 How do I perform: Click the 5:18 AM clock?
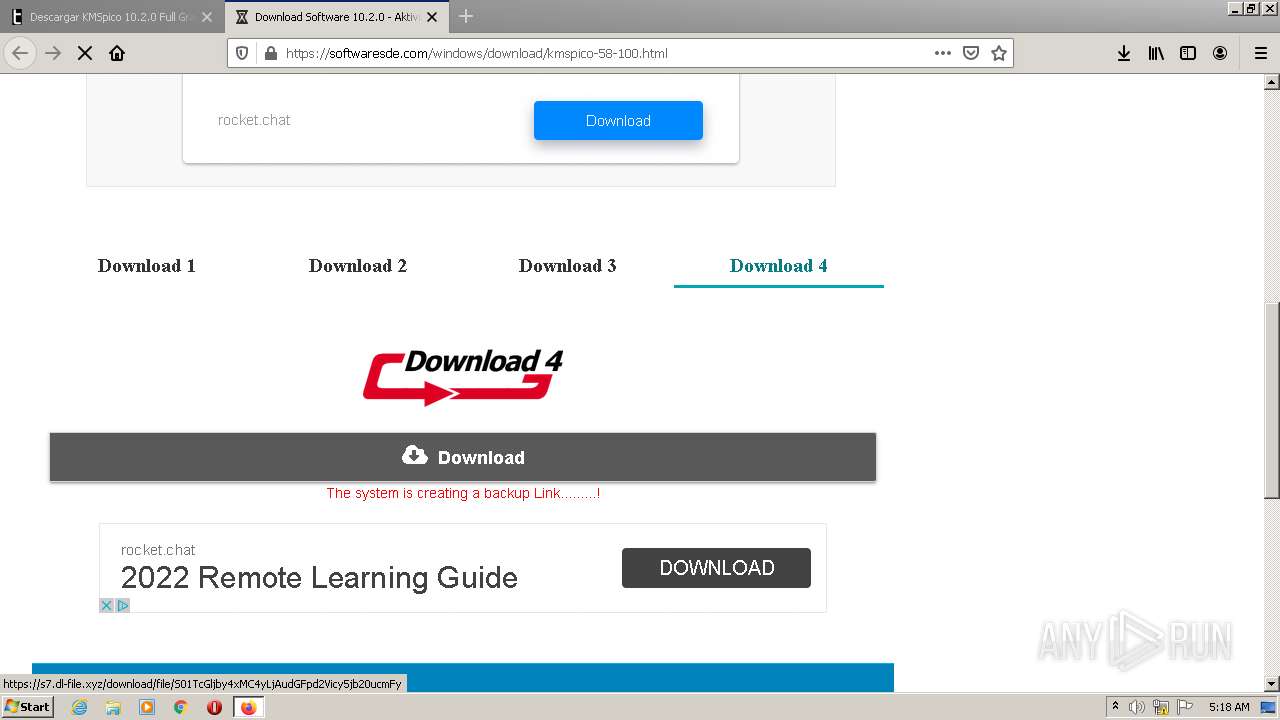click(x=1229, y=707)
